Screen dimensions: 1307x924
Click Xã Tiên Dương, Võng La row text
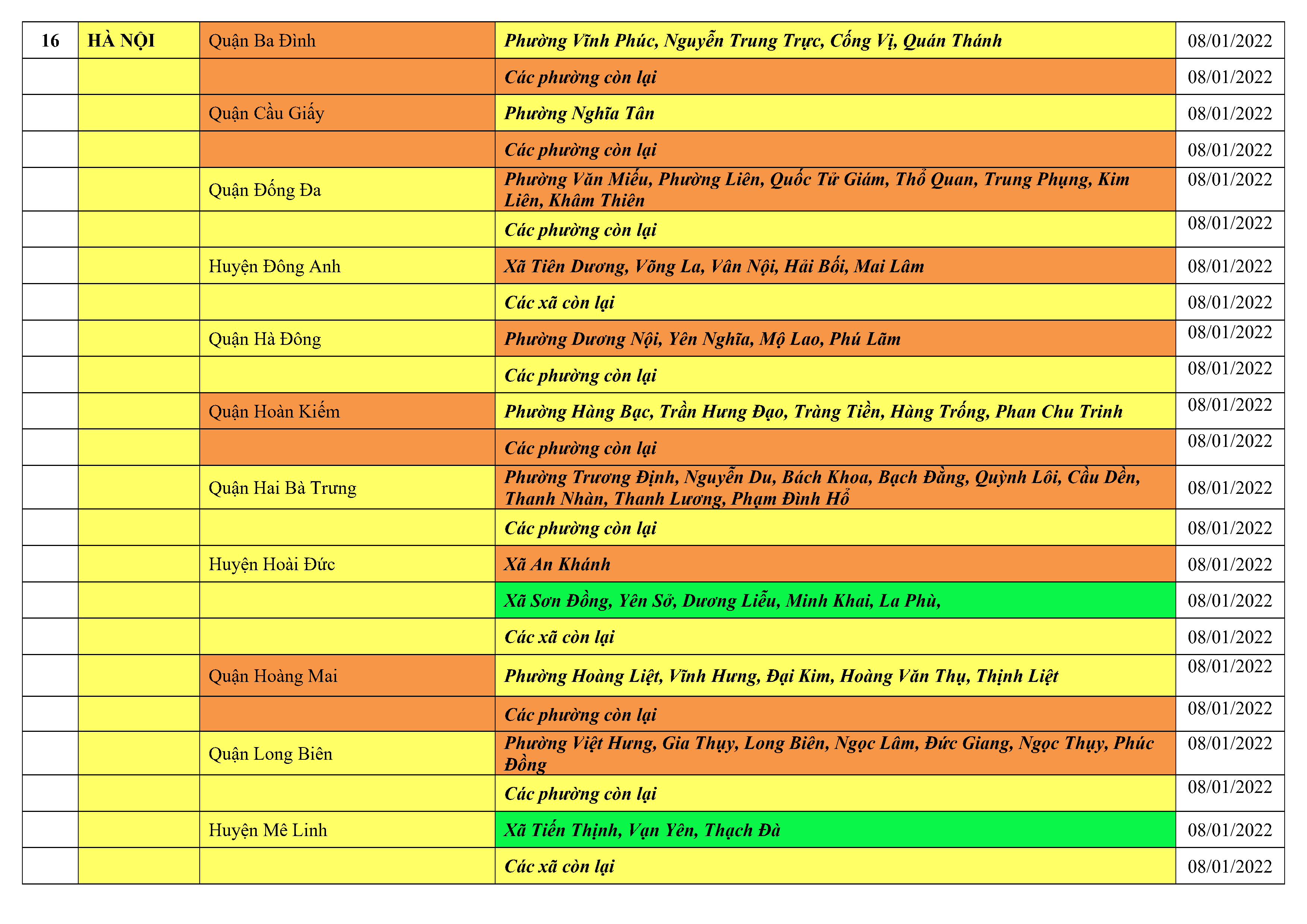[x=714, y=266]
